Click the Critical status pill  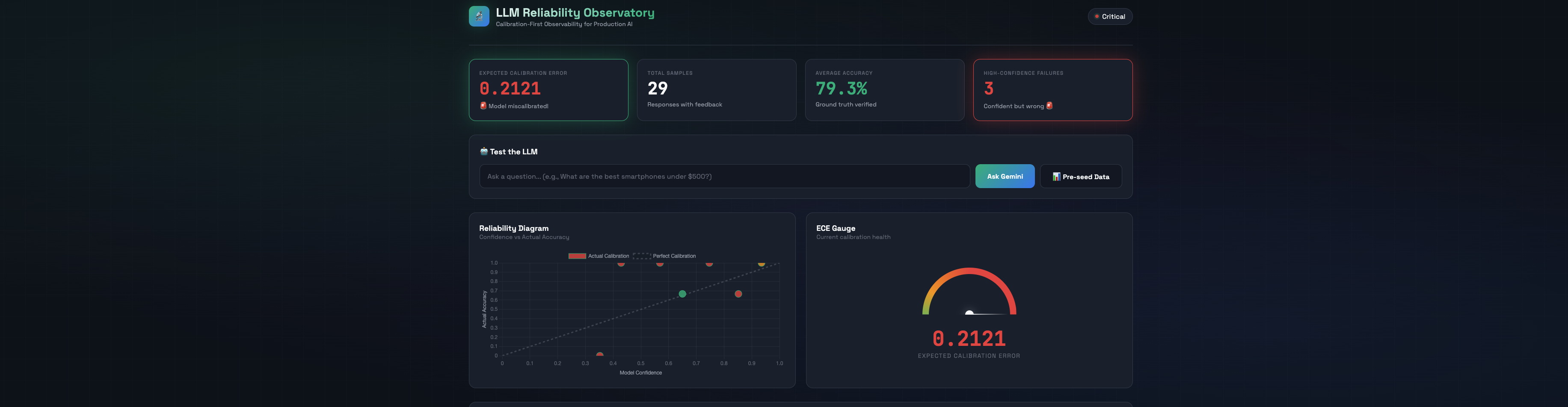tap(1110, 16)
